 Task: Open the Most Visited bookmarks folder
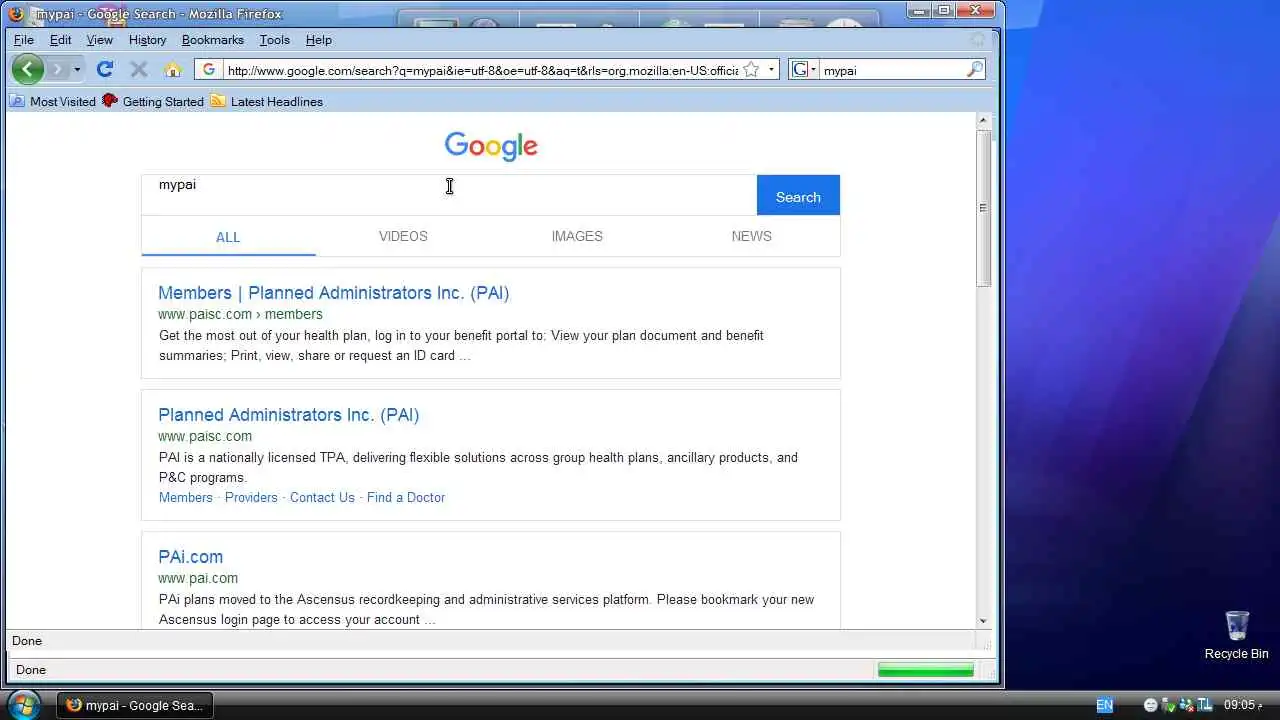tap(53, 101)
